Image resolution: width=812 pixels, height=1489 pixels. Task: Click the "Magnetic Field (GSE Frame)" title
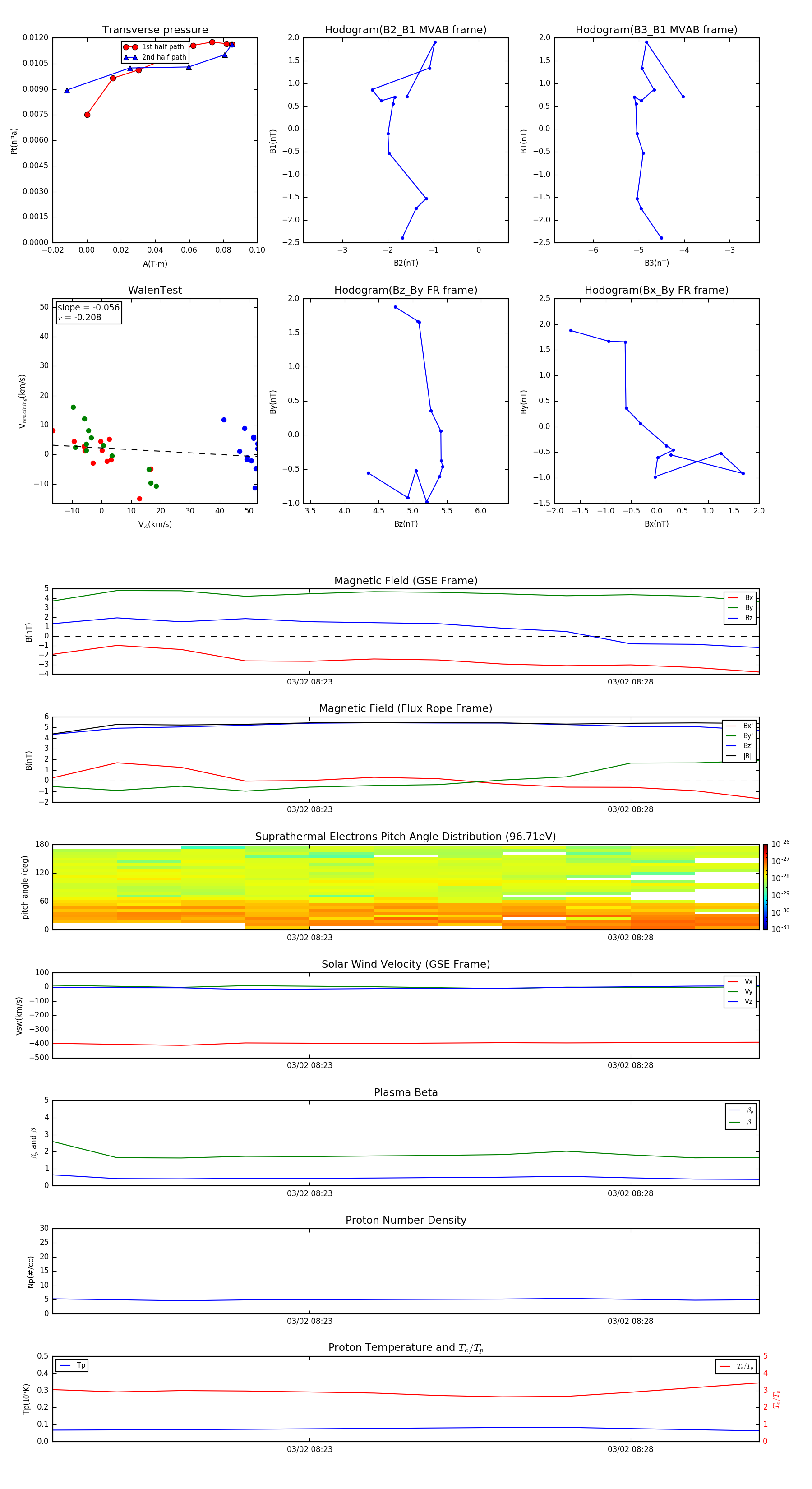406,581
